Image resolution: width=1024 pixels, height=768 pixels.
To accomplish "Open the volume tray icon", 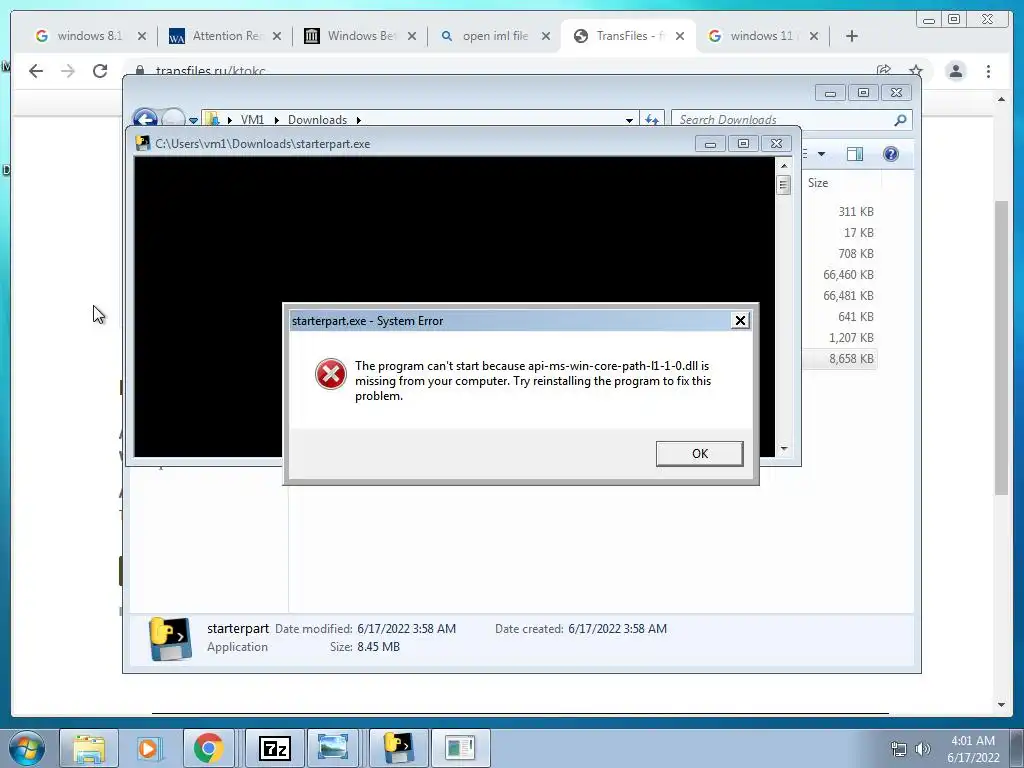I will click(922, 749).
